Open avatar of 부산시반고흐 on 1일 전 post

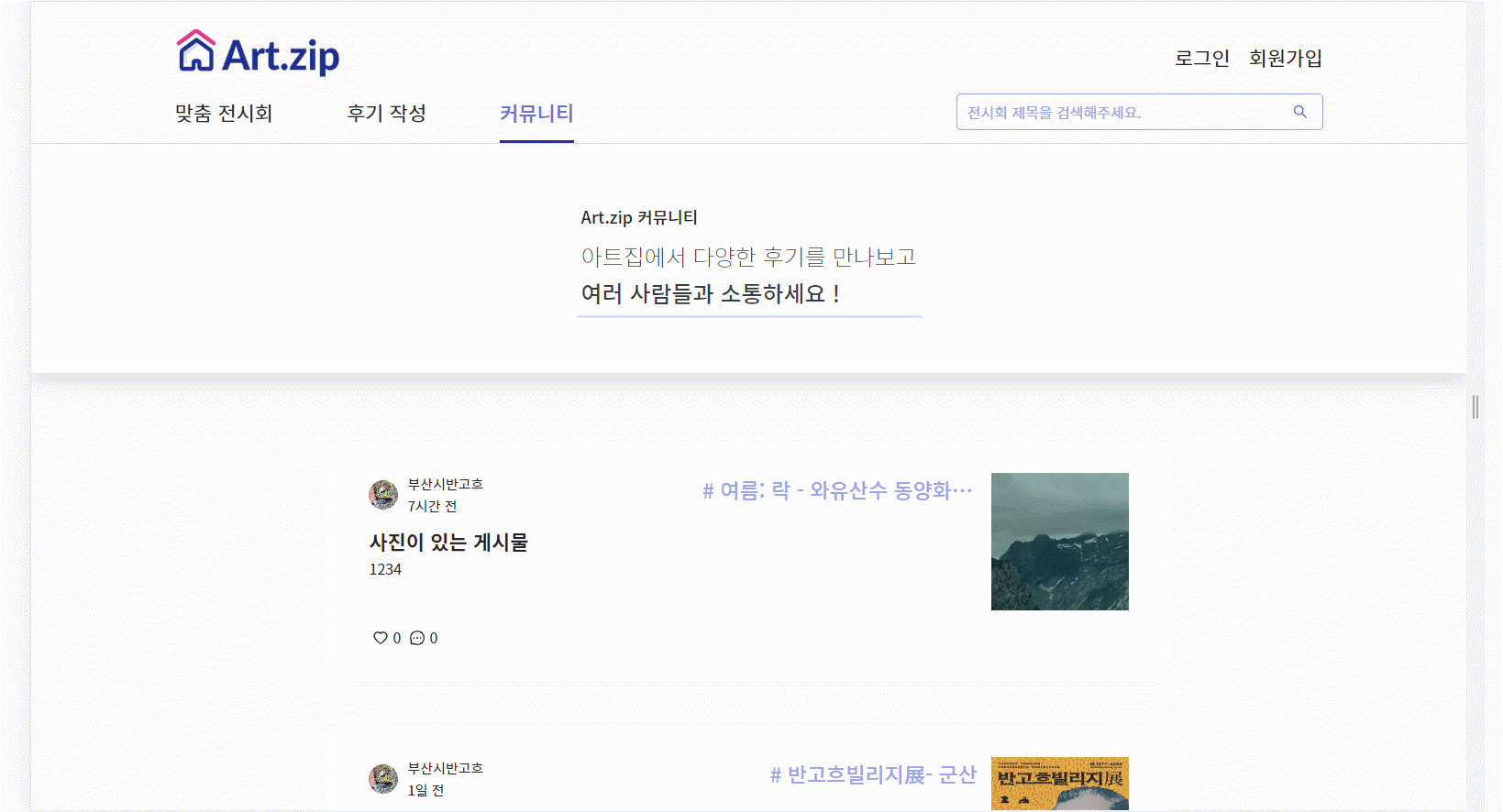(x=383, y=779)
